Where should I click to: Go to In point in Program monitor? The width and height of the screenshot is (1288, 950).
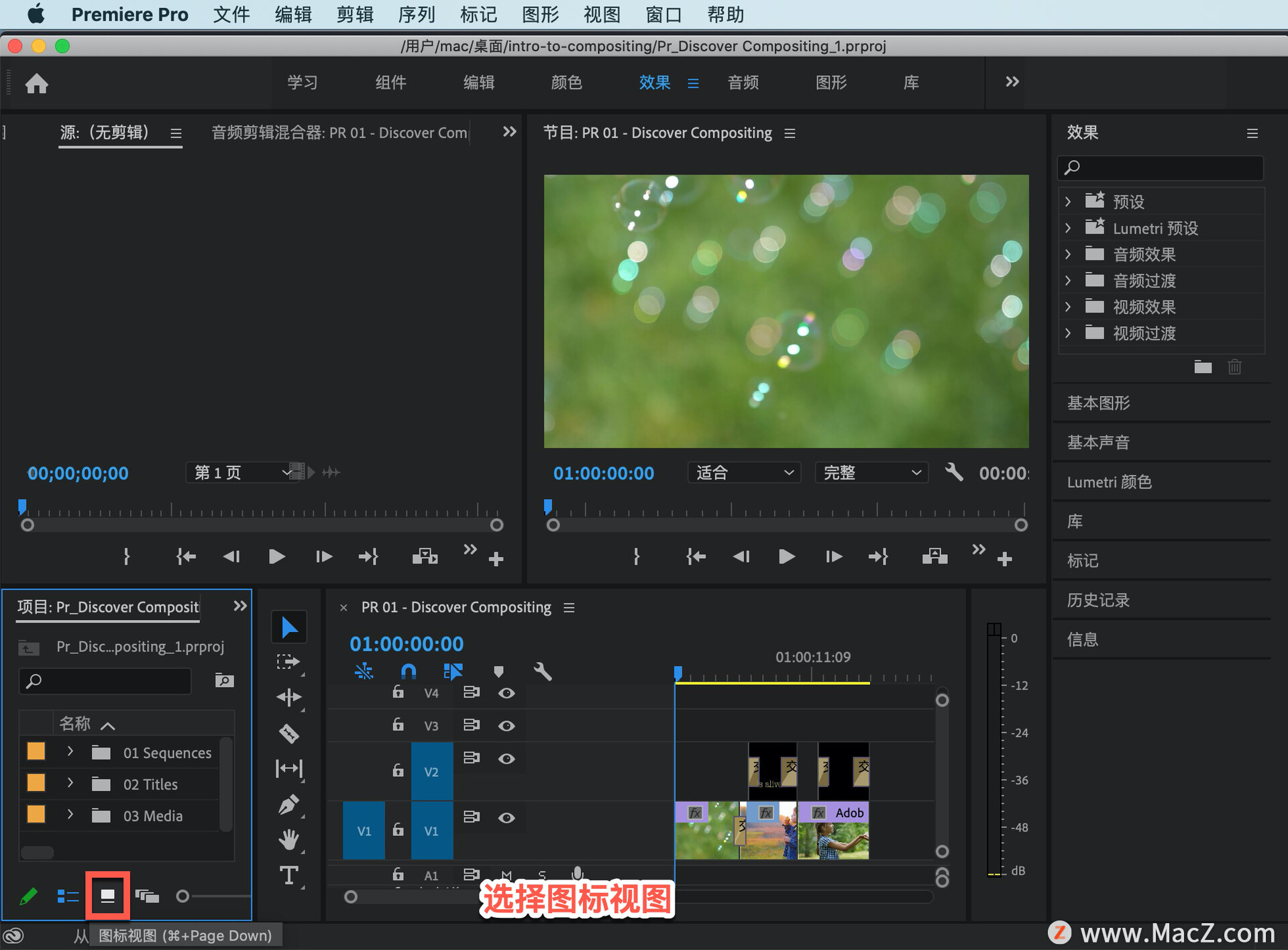coord(696,556)
